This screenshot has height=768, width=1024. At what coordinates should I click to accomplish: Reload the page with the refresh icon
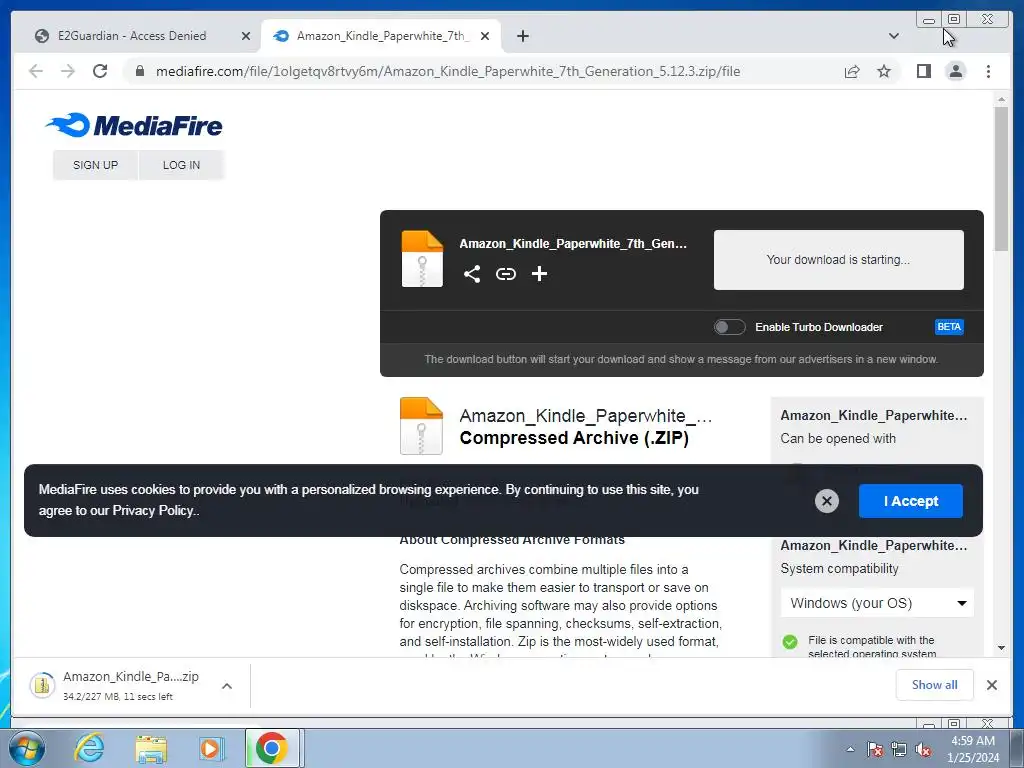pyautogui.click(x=100, y=71)
